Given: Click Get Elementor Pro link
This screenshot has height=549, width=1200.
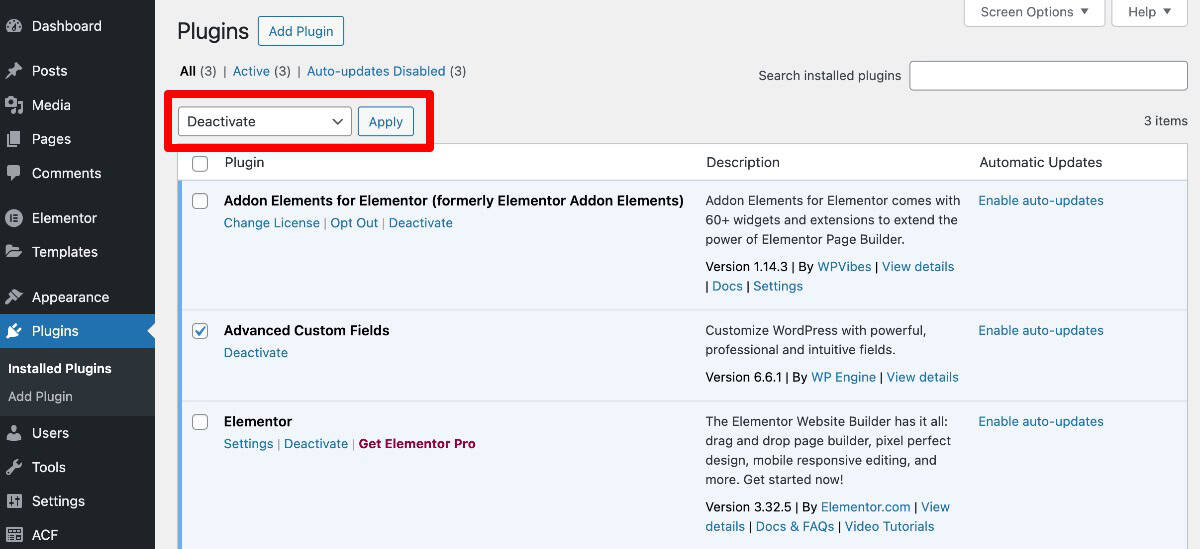Looking at the screenshot, I should pos(417,444).
